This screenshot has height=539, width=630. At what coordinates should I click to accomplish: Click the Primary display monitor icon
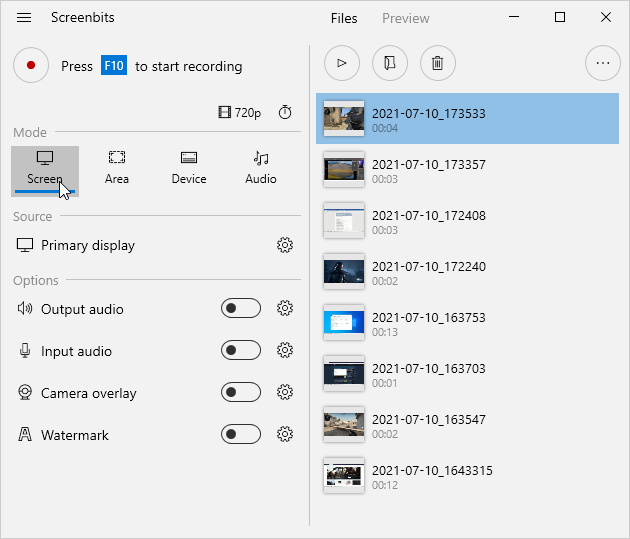[25, 245]
